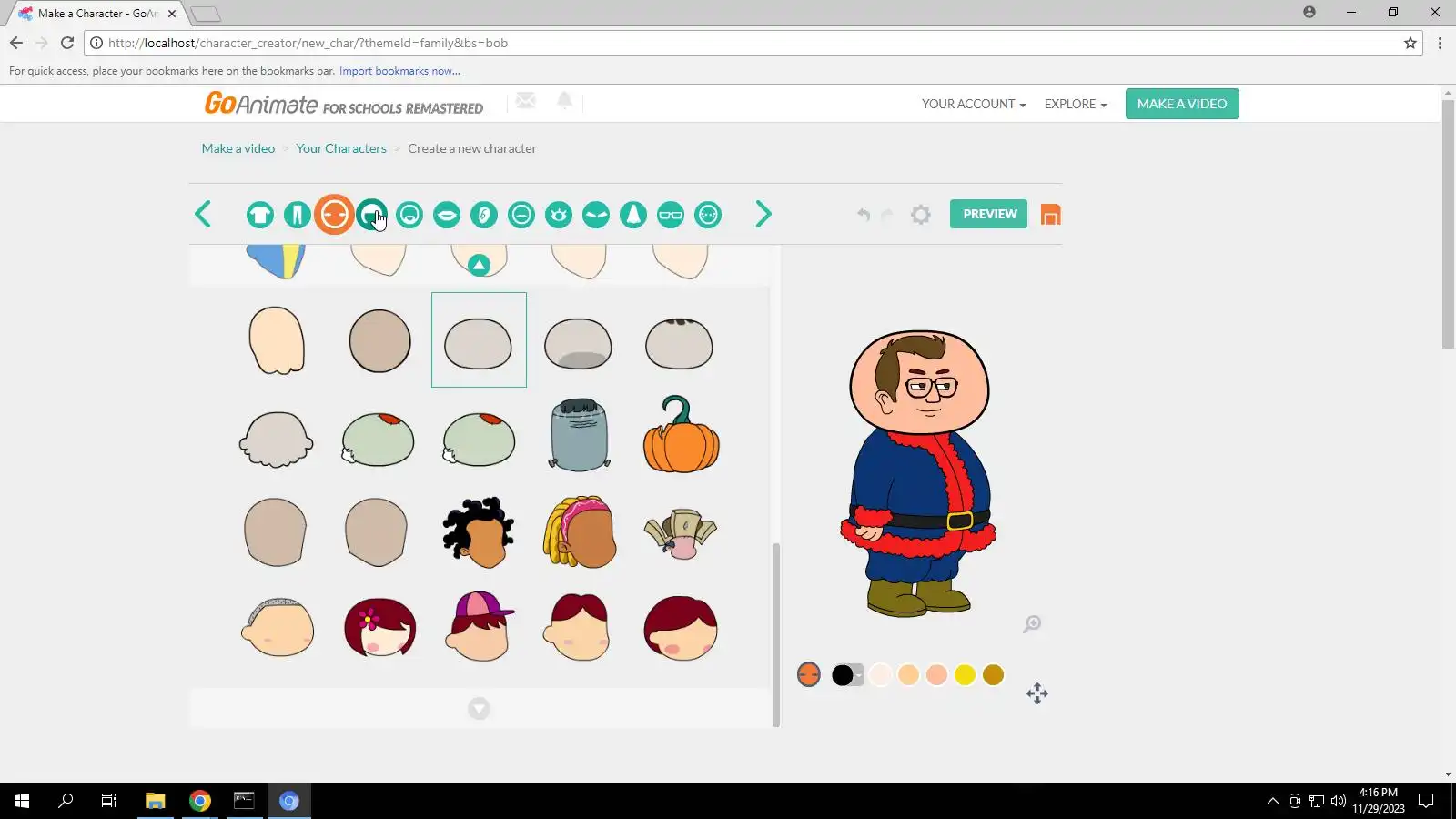The image size is (1456, 819).
Task: Click the undo arrow icon
Action: click(864, 215)
